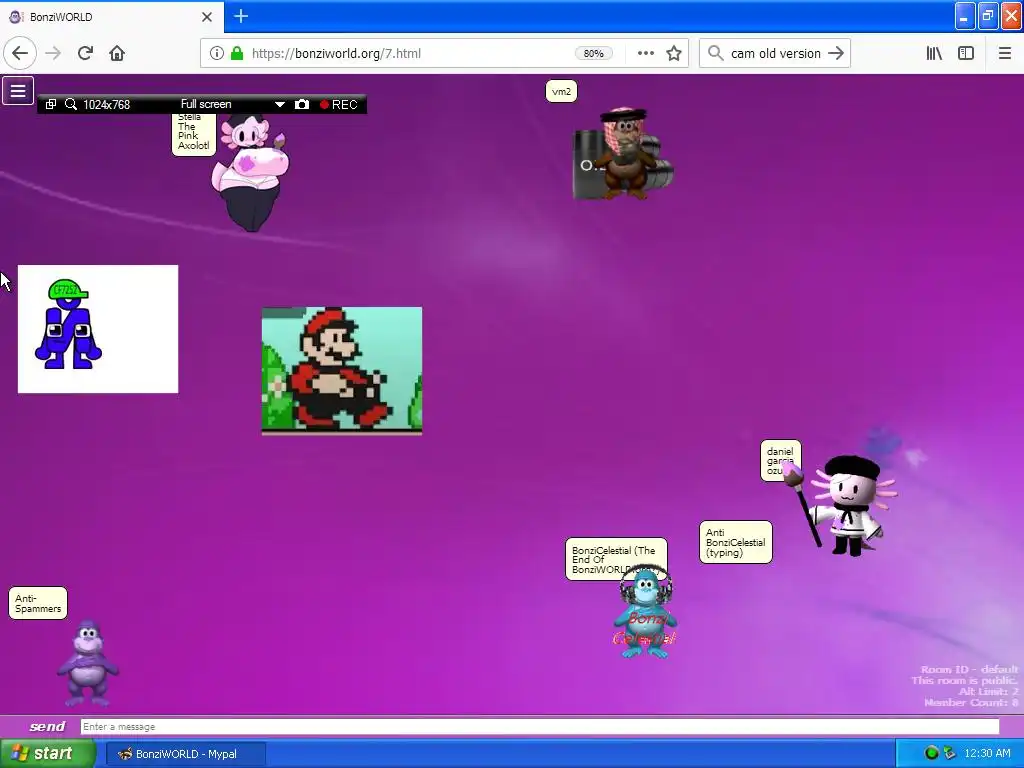Open the Library icon
This screenshot has height=768, width=1024.
[934, 53]
